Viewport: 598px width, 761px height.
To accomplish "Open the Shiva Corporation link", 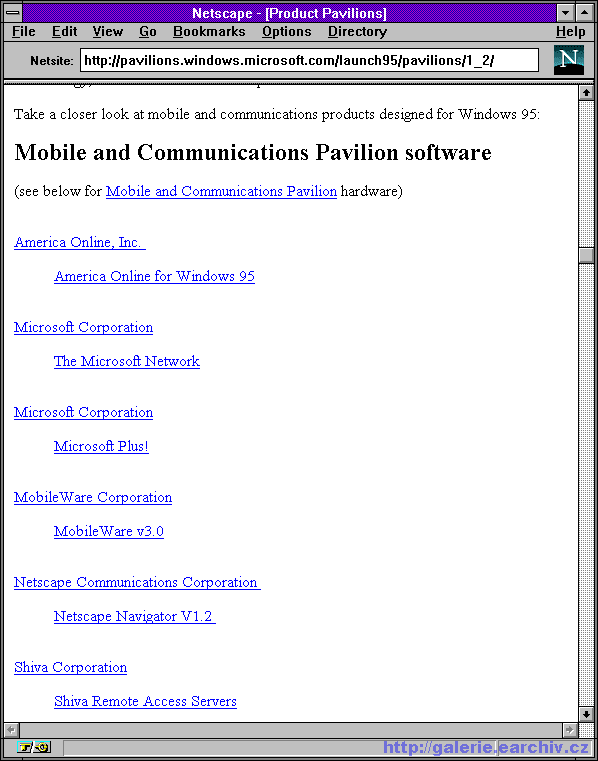I will pyautogui.click(x=70, y=667).
